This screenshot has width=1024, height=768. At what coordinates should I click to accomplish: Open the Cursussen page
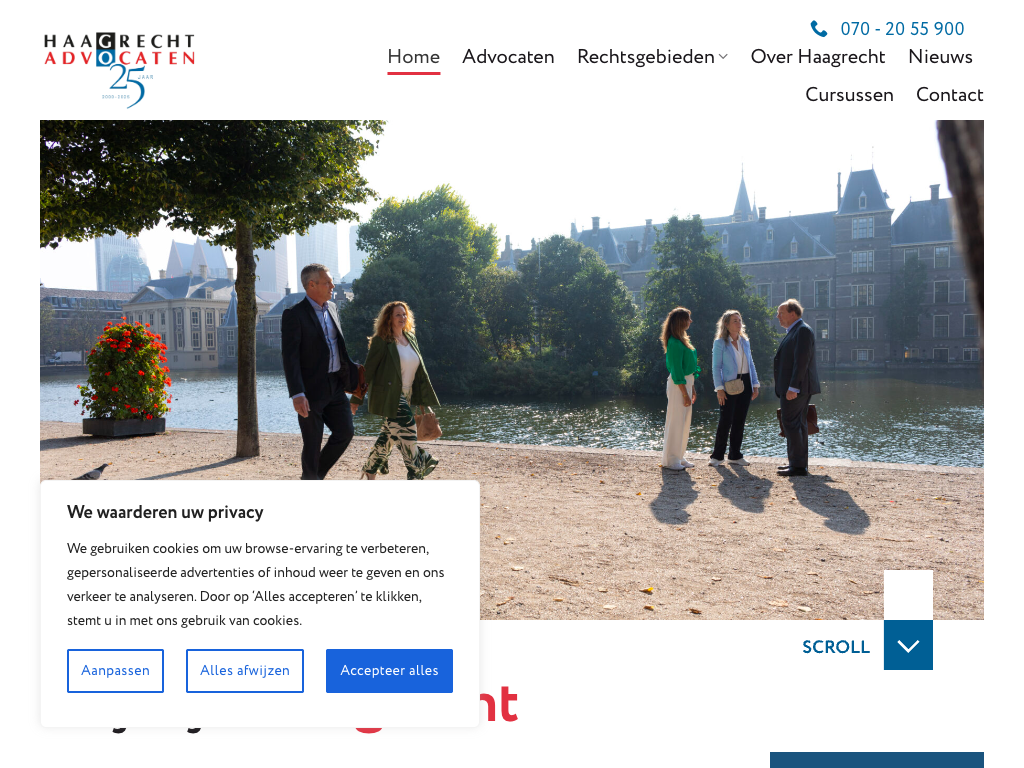tap(849, 95)
